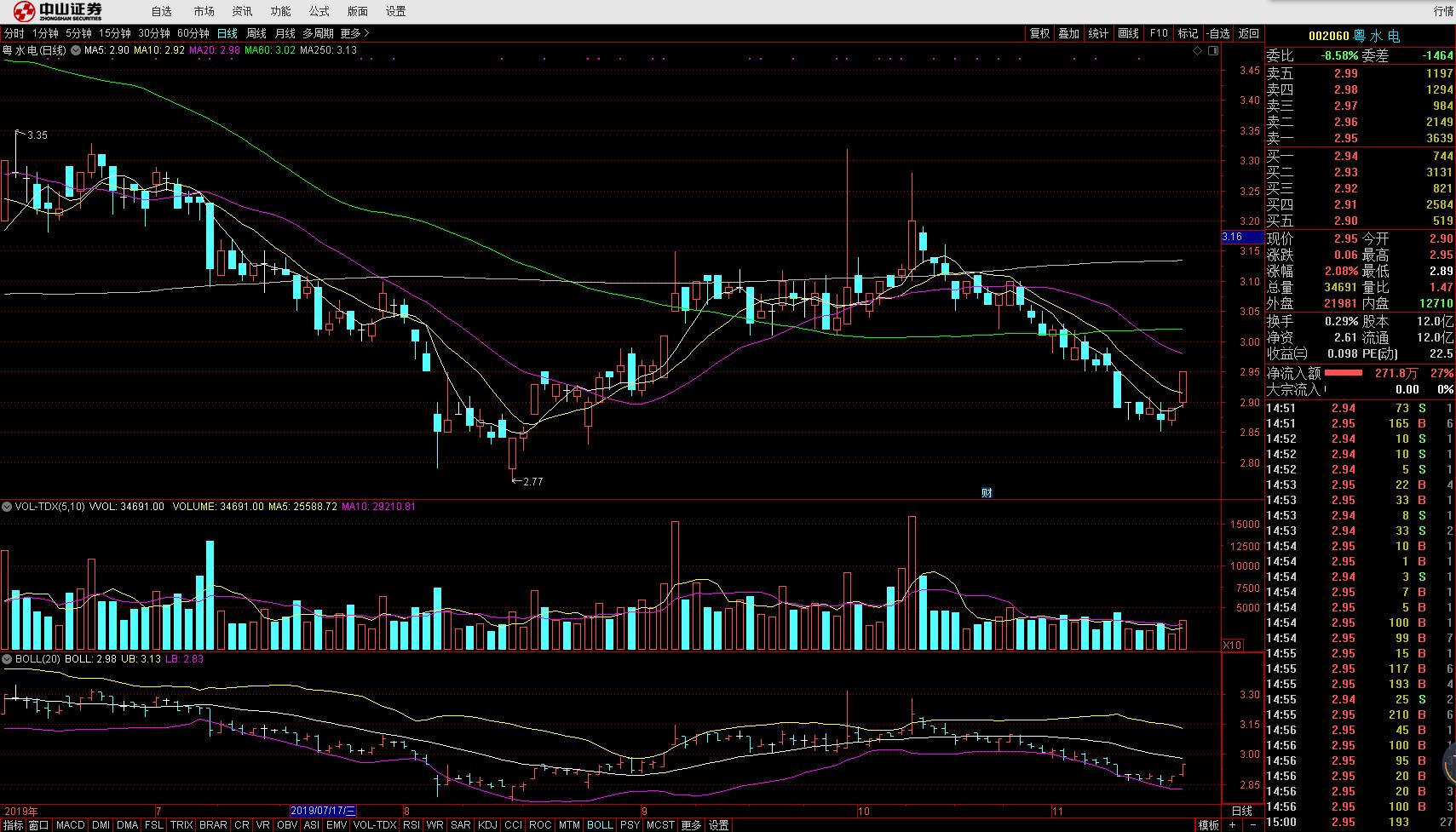The width and height of the screenshot is (1456, 832).
Task: Select the 窗口 tab at bottom
Action: tap(39, 825)
